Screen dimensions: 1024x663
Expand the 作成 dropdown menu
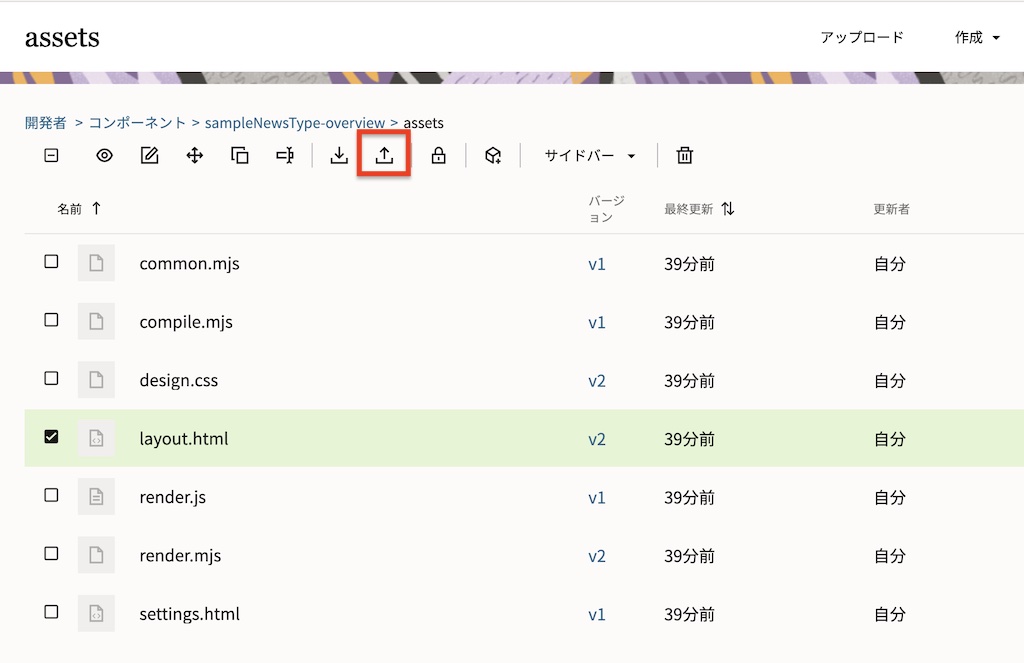click(977, 38)
